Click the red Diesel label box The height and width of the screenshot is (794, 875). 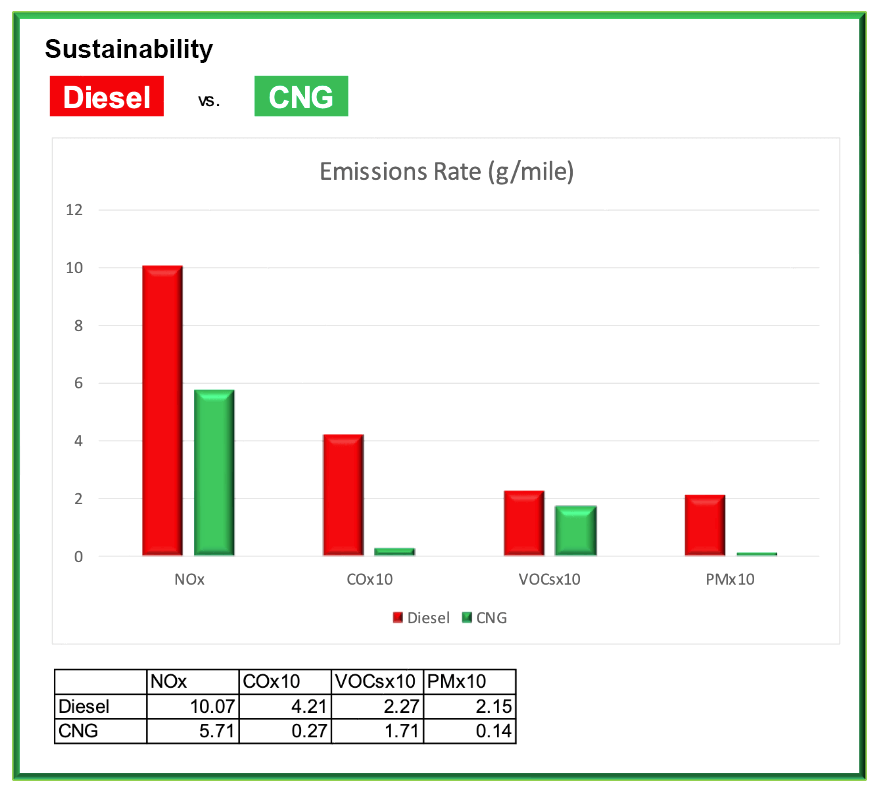[107, 97]
